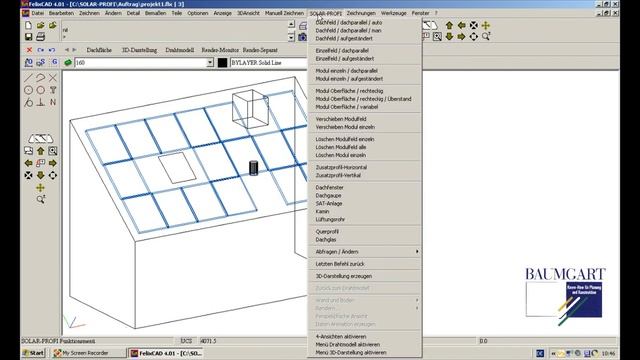Click the roof surface icon in left toolbar
Viewport: 640px width, 360px height.
point(40,139)
